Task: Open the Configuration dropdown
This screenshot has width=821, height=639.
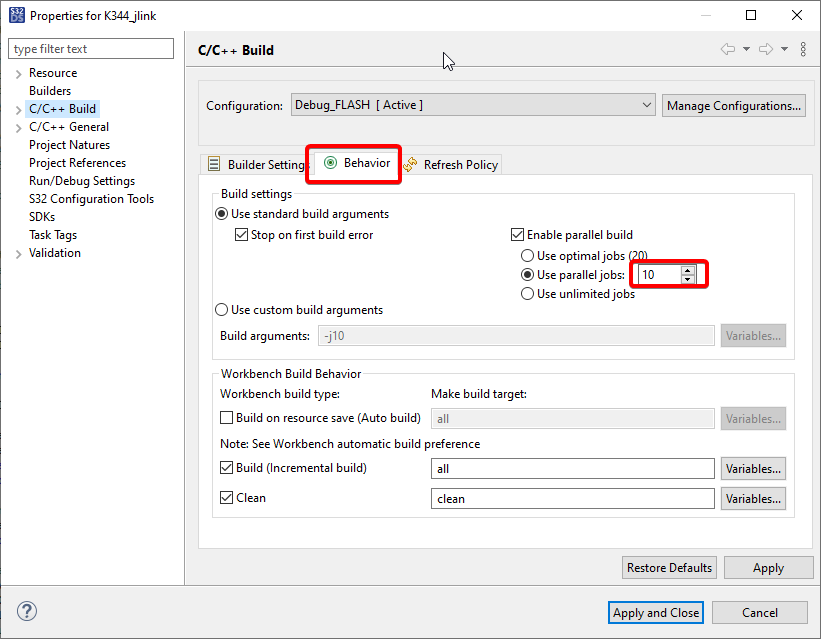Action: pyautogui.click(x=473, y=105)
